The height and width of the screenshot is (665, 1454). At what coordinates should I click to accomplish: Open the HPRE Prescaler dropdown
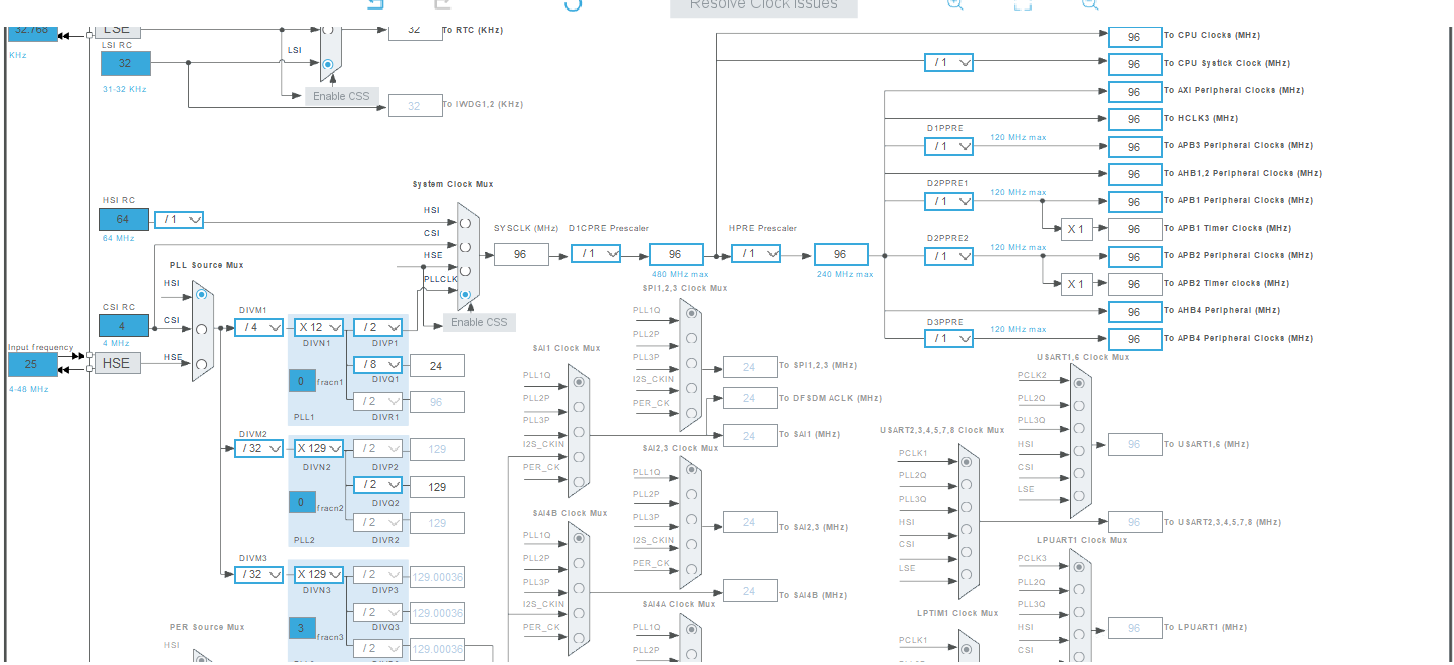coord(756,253)
